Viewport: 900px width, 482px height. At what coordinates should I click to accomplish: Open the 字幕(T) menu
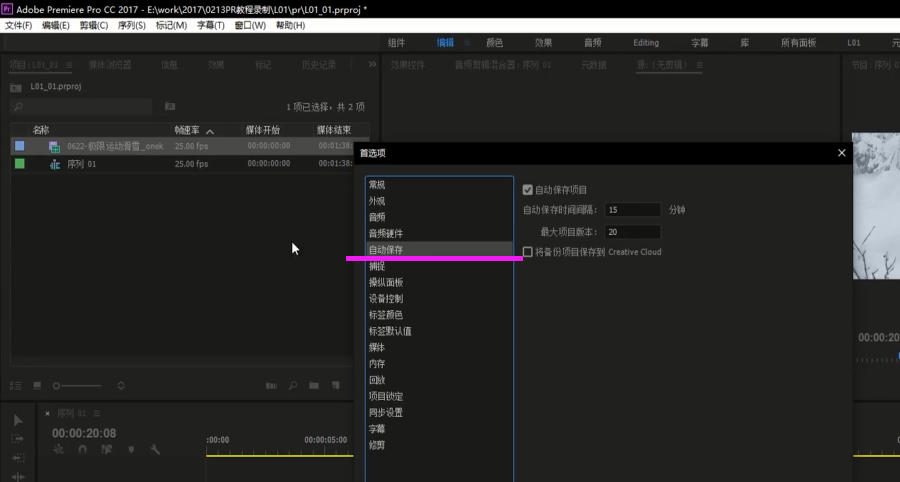[x=211, y=25]
